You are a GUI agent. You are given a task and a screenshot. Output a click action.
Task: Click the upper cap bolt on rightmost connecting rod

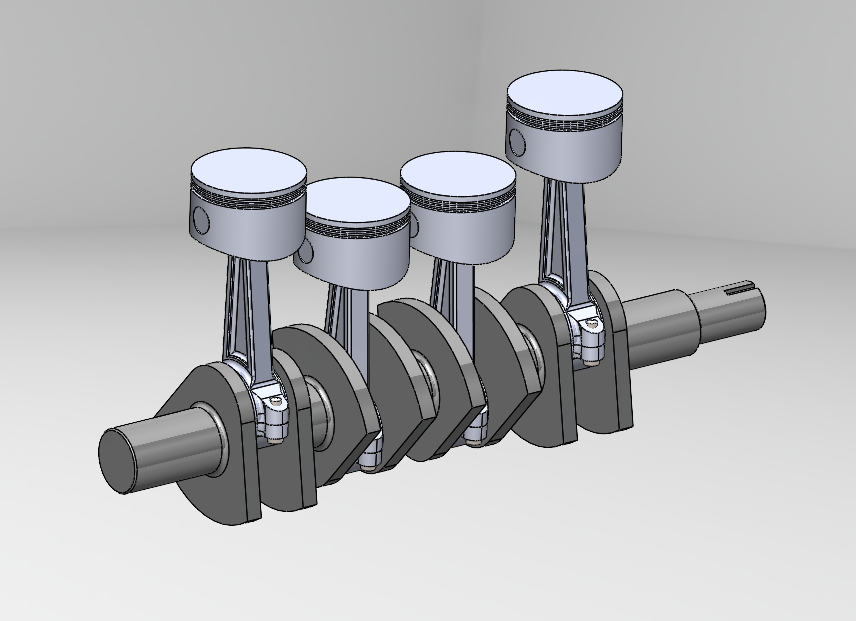(x=592, y=325)
